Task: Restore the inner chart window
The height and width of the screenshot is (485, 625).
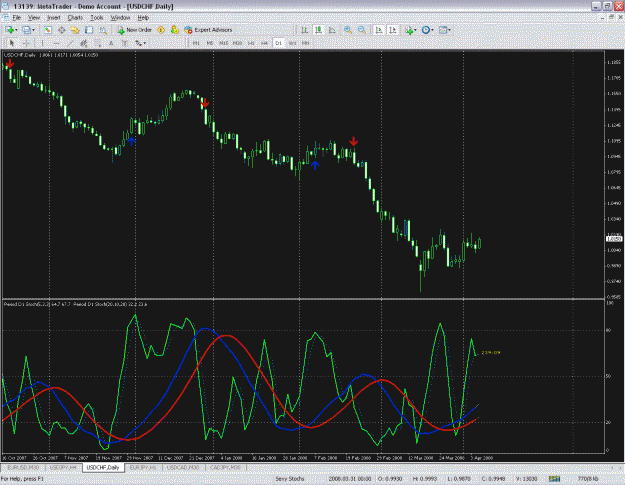Action: pyautogui.click(x=611, y=18)
